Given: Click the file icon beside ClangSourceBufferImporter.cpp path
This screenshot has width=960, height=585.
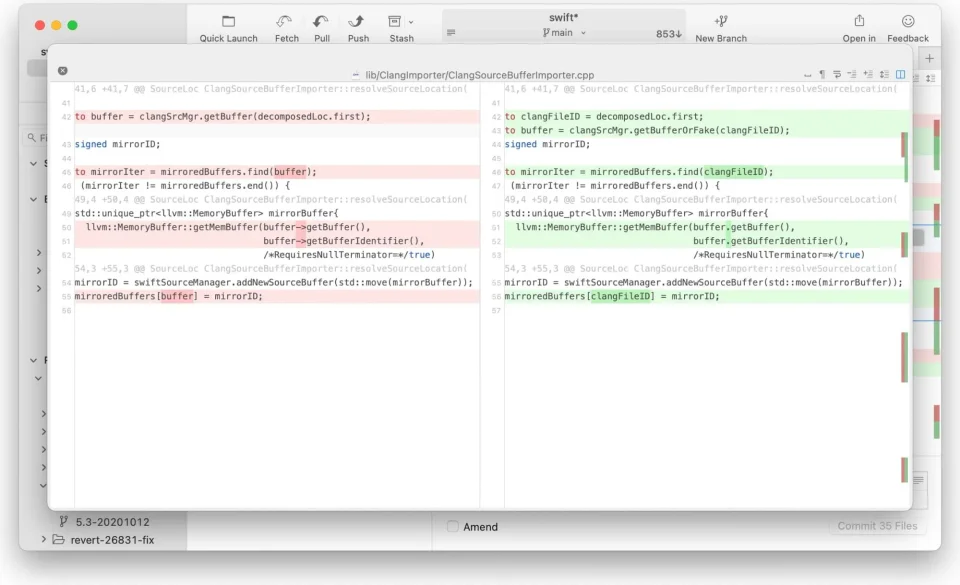Looking at the screenshot, I should pyautogui.click(x=356, y=75).
